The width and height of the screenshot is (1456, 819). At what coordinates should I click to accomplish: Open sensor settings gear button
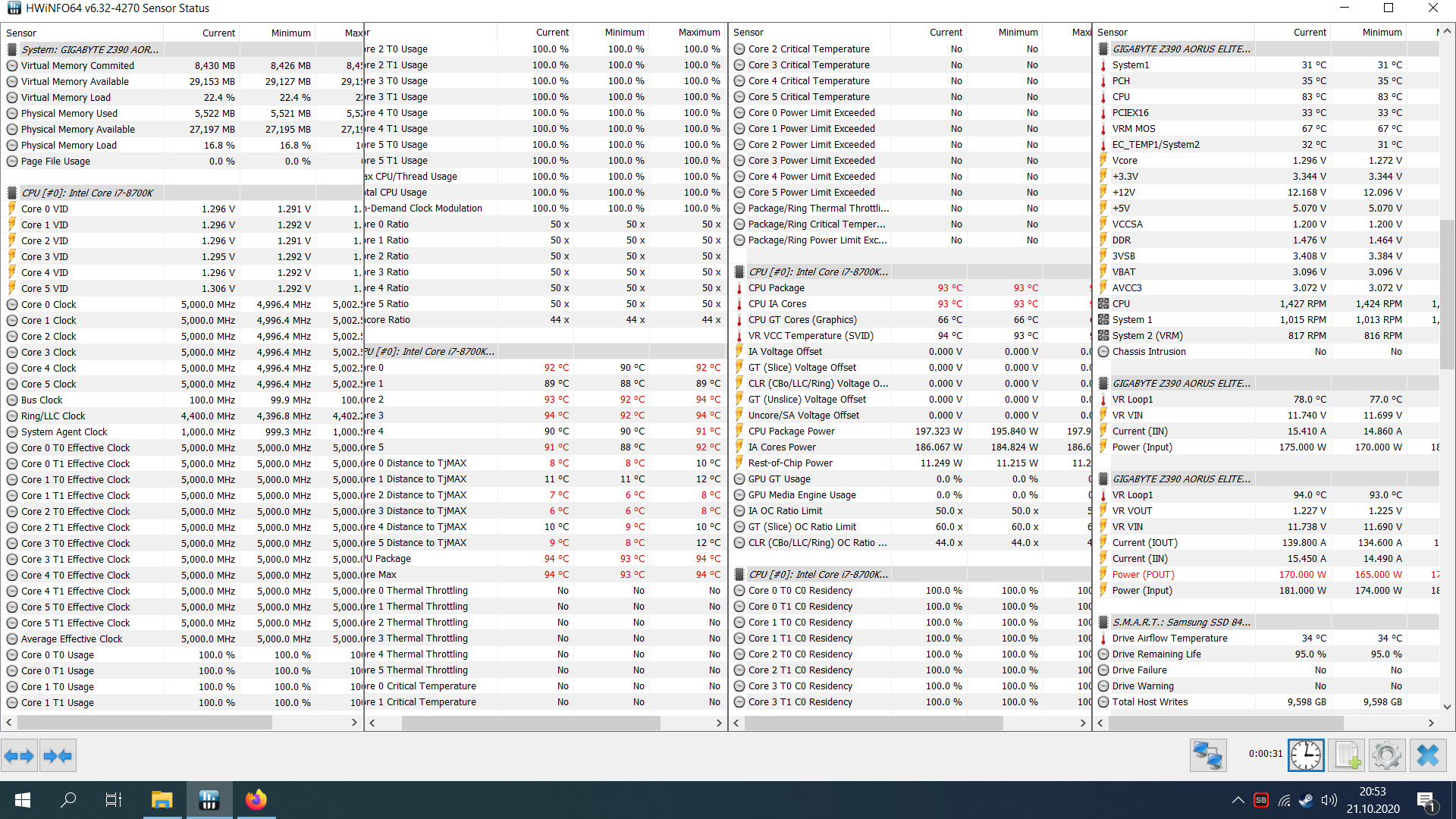(1386, 755)
